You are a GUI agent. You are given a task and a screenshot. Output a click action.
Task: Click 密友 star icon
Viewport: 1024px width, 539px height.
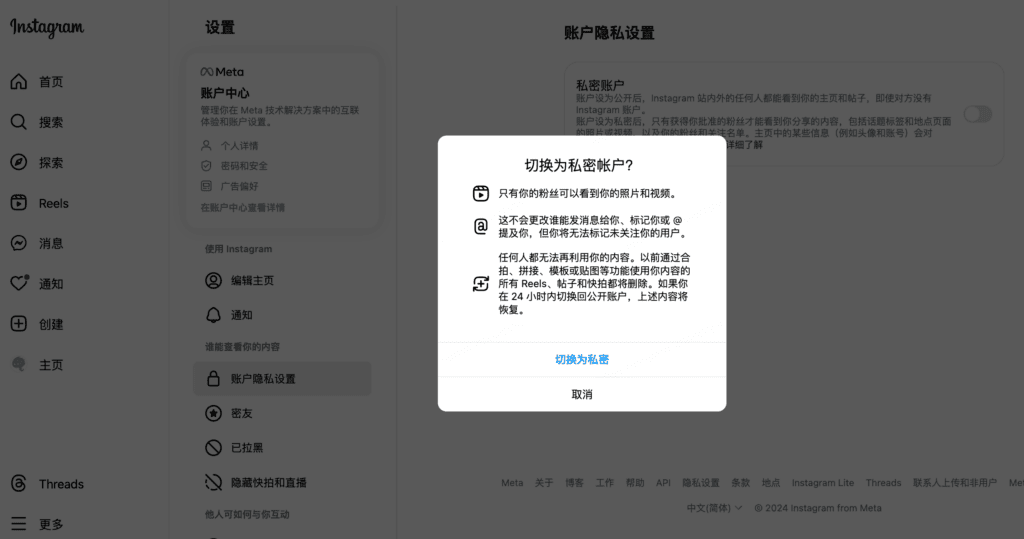coord(214,414)
